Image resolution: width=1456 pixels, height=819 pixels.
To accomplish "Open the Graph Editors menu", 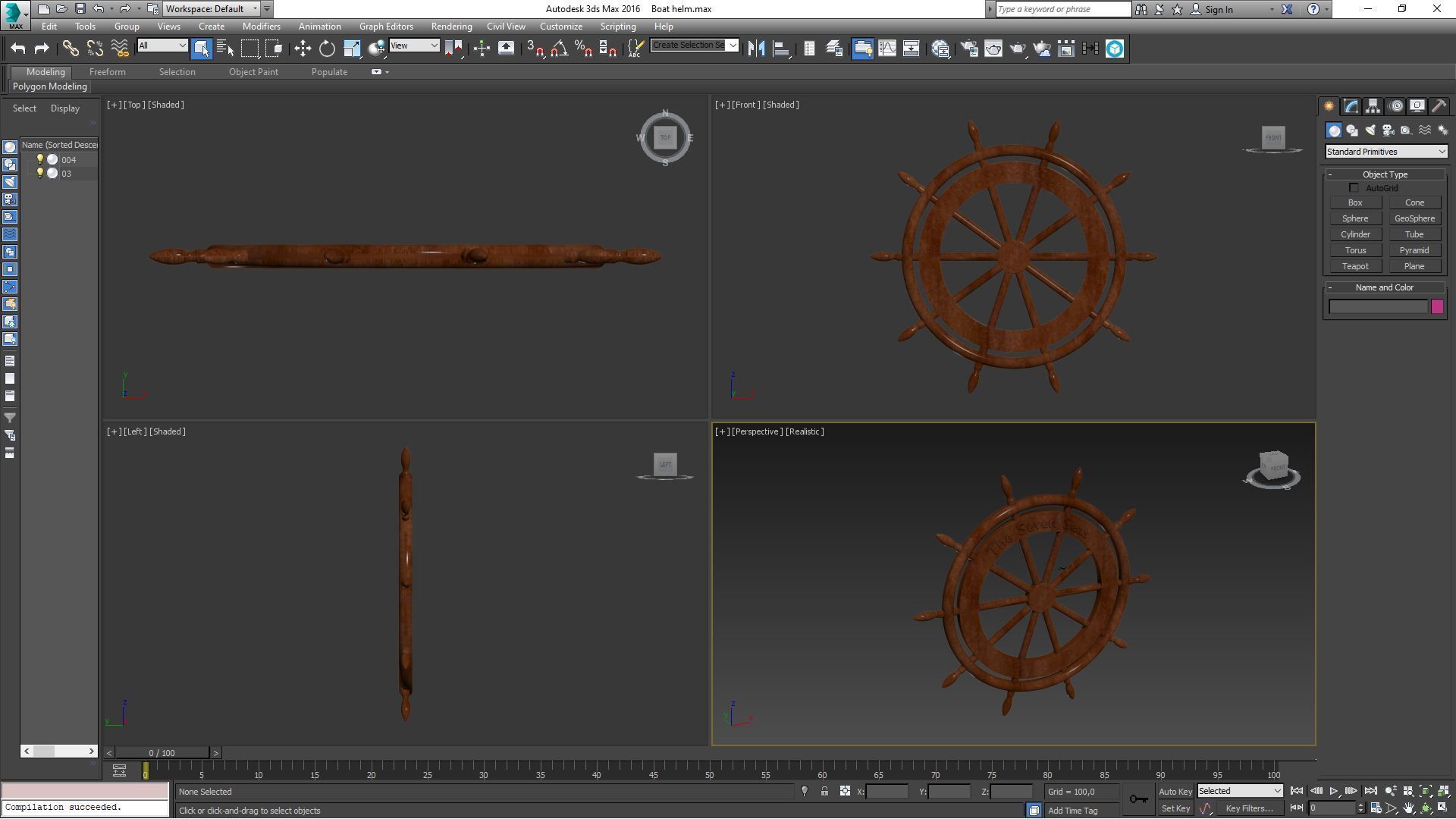I will click(386, 27).
